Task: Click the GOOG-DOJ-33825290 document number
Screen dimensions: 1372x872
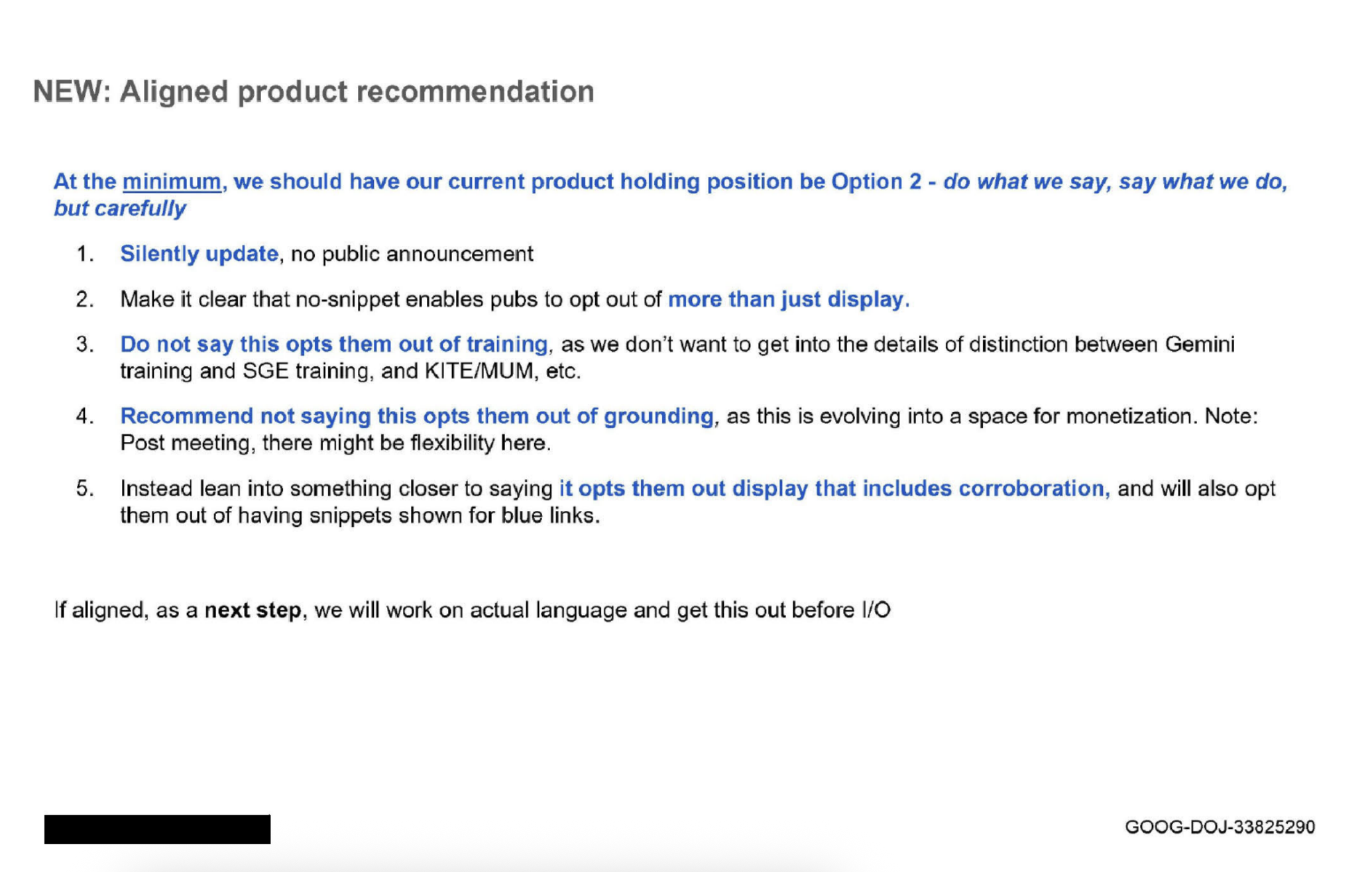Action: click(1220, 827)
